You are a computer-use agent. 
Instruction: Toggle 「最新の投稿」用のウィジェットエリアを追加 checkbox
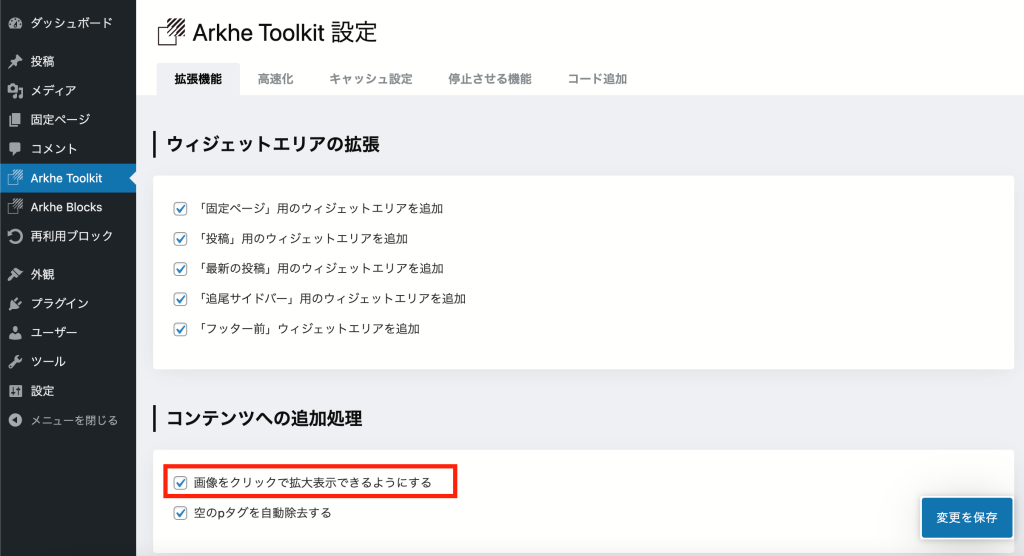(180, 269)
